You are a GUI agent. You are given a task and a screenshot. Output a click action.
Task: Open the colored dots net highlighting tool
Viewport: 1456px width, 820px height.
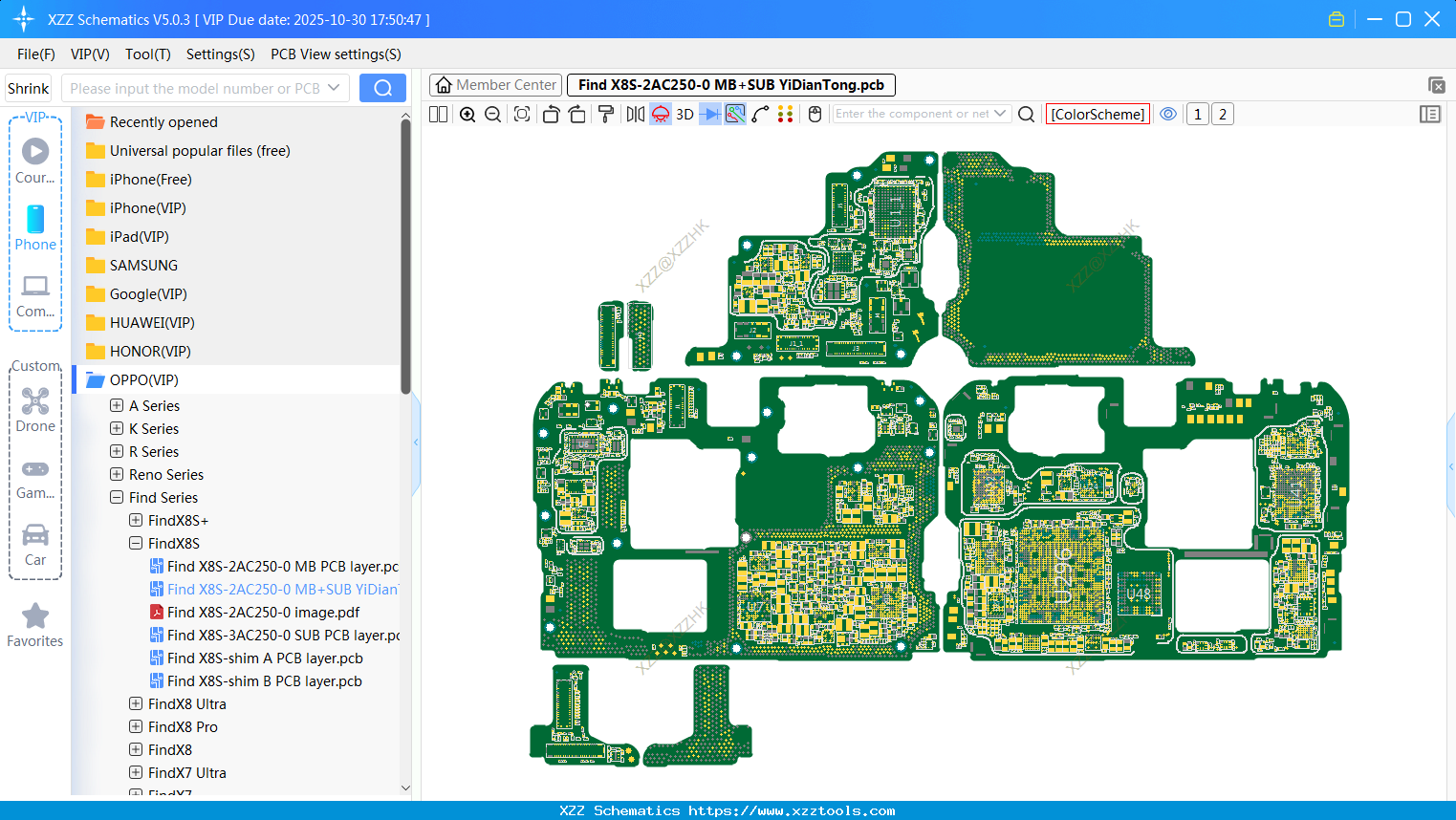tap(786, 114)
